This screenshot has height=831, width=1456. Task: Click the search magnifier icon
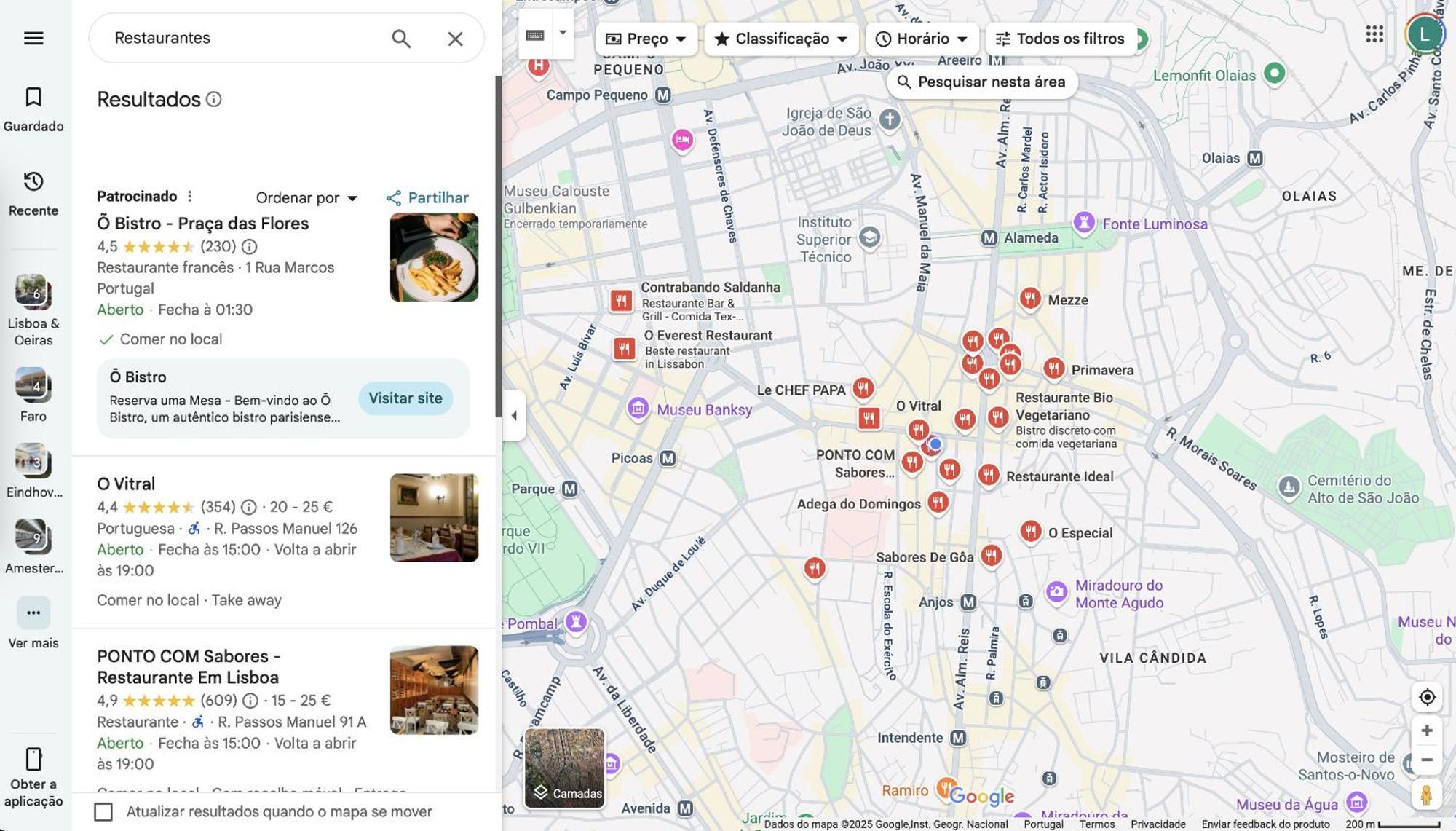(401, 39)
